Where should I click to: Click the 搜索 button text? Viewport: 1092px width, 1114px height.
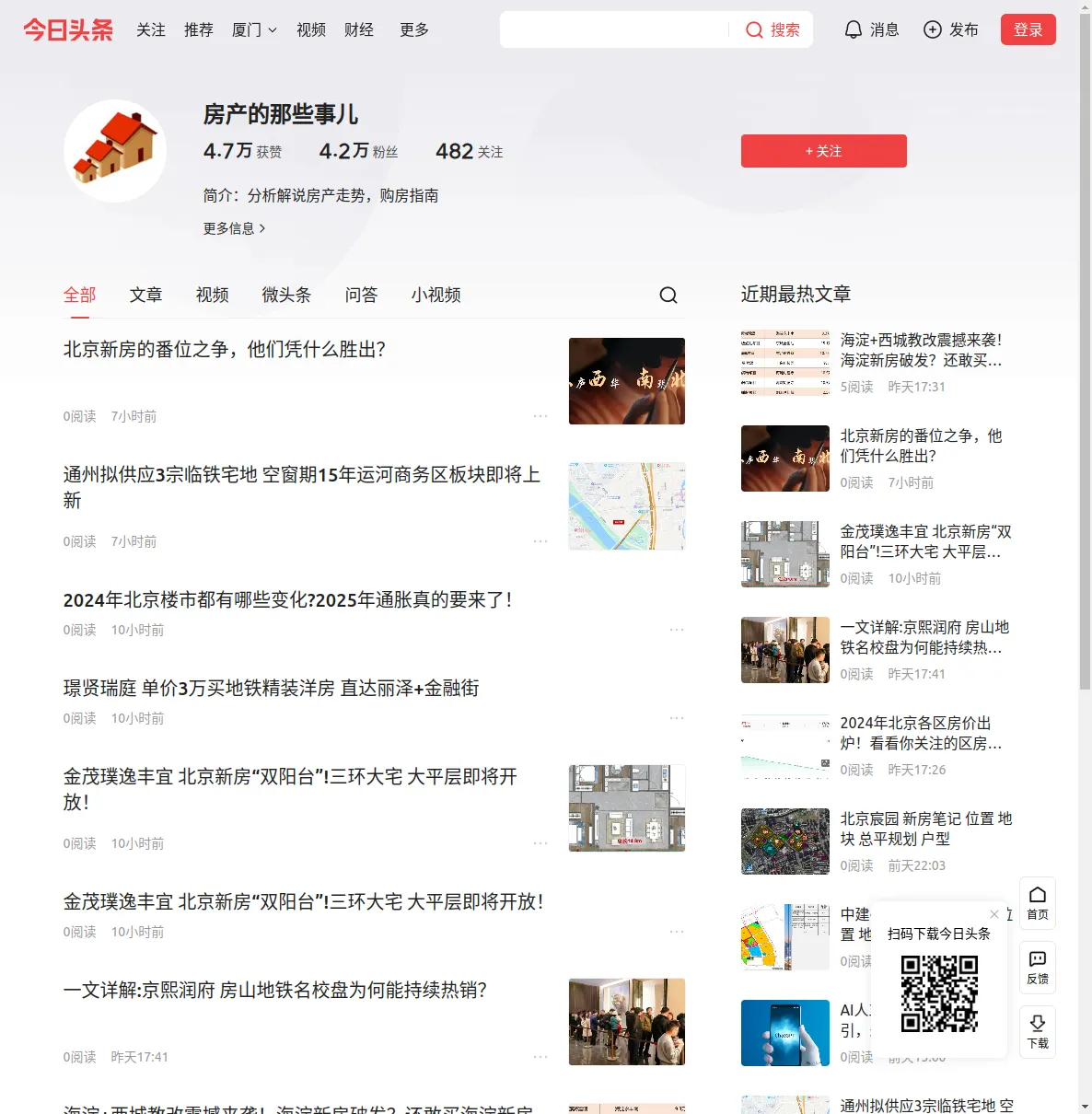[x=785, y=29]
